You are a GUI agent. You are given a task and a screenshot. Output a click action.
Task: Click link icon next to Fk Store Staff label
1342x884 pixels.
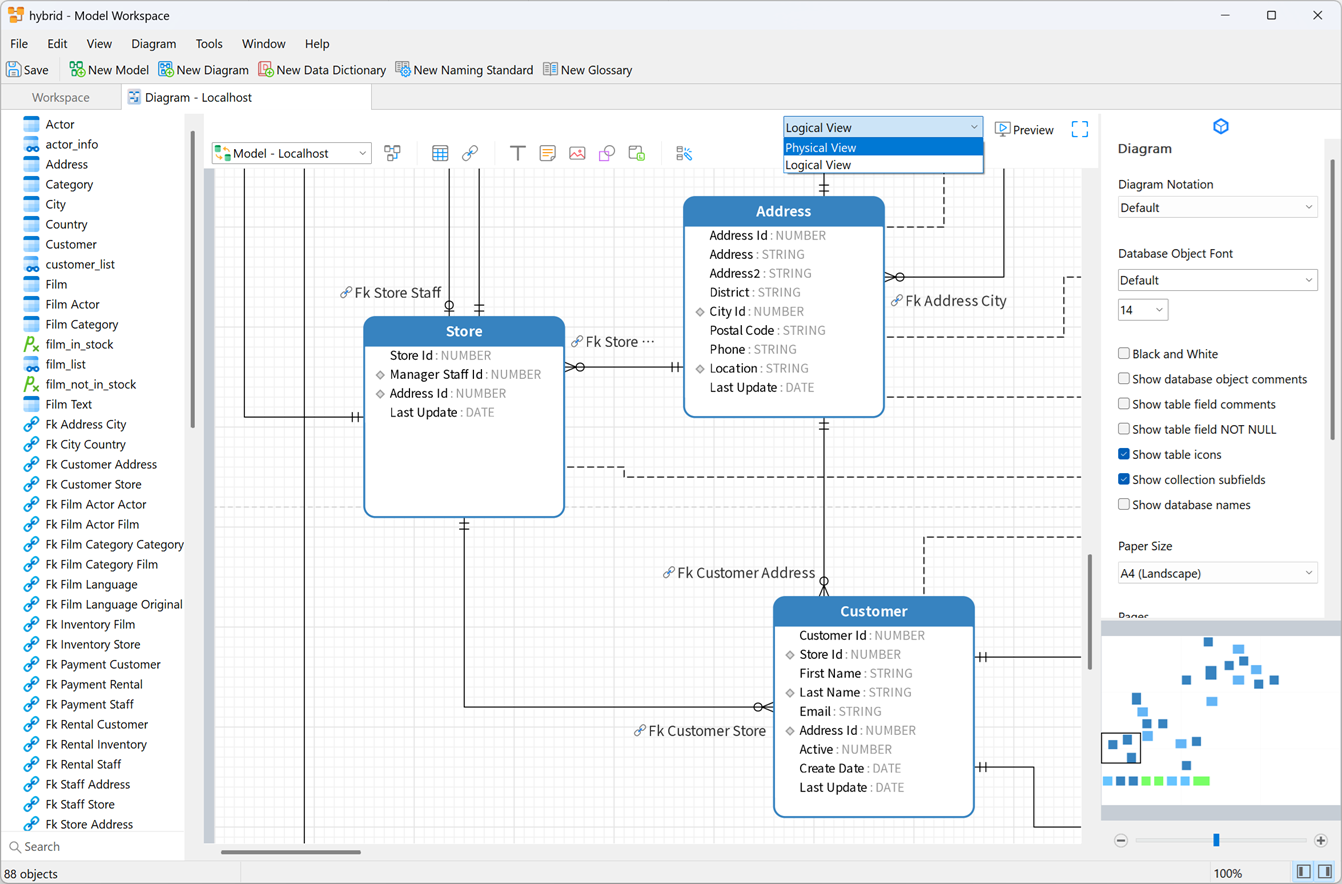click(x=346, y=293)
